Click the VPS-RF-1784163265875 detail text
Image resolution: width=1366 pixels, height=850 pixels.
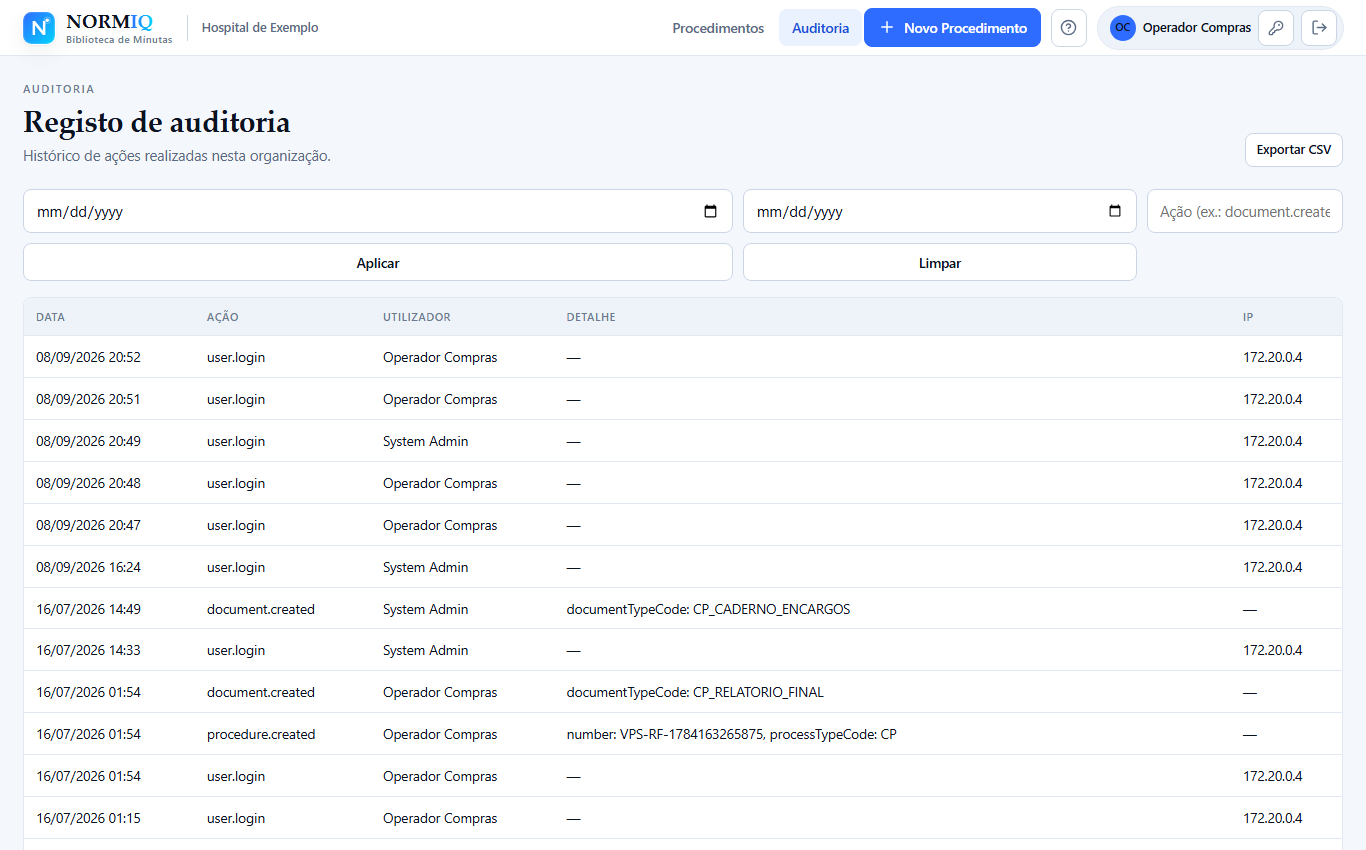point(693,734)
